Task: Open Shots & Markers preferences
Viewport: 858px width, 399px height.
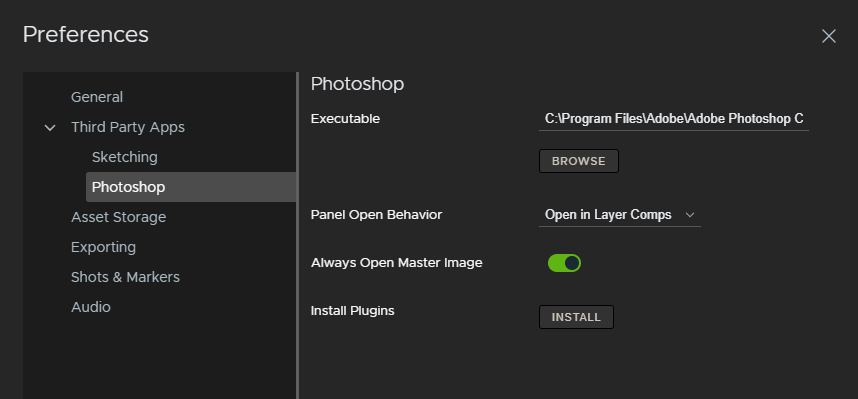Action: [125, 277]
